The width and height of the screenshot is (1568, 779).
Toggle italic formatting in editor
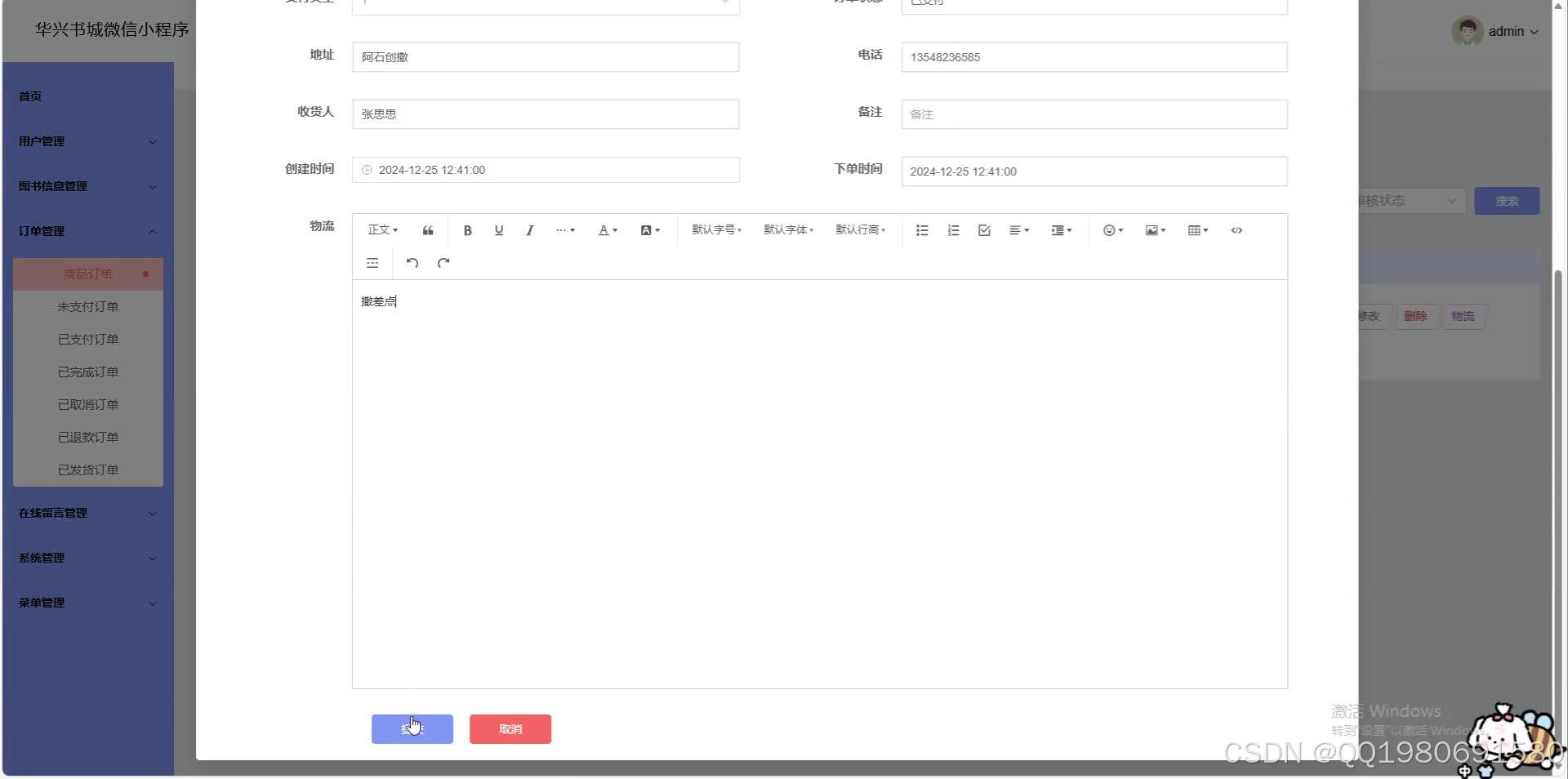pyautogui.click(x=530, y=230)
